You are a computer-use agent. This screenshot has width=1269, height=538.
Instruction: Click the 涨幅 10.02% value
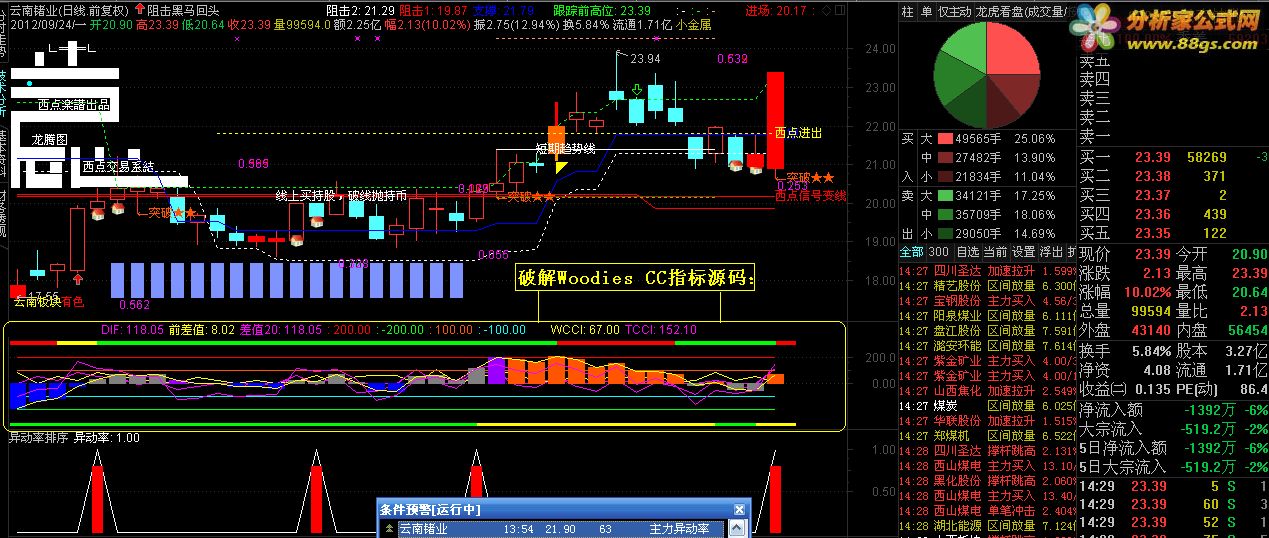[1147, 293]
